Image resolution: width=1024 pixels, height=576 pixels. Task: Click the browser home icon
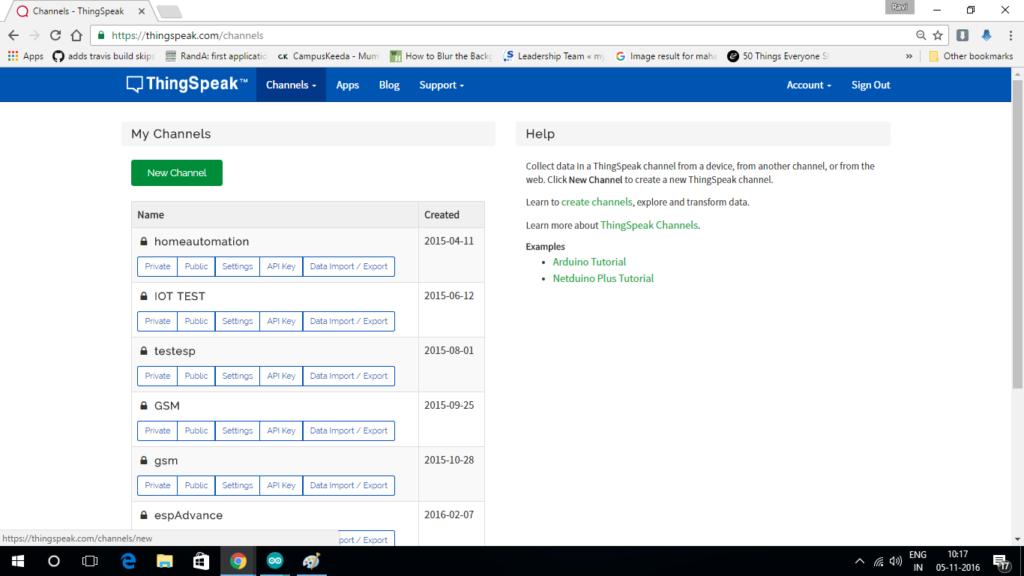tap(76, 35)
